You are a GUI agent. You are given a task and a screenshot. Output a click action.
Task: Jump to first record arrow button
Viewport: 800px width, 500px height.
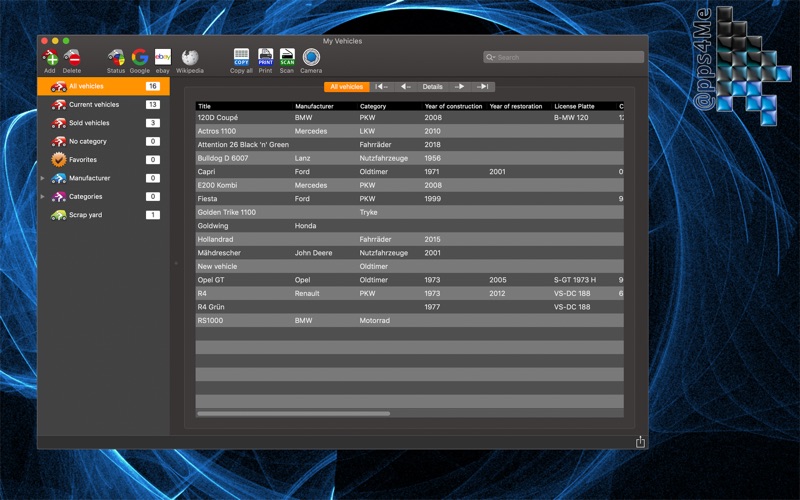click(x=382, y=87)
